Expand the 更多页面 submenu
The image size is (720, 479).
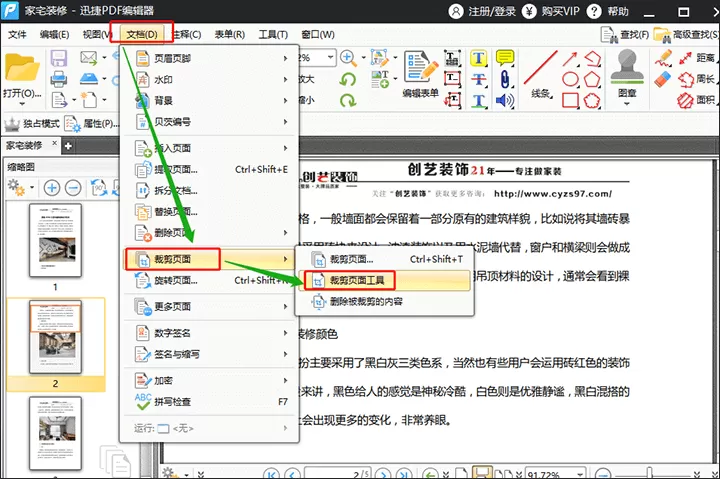209,306
